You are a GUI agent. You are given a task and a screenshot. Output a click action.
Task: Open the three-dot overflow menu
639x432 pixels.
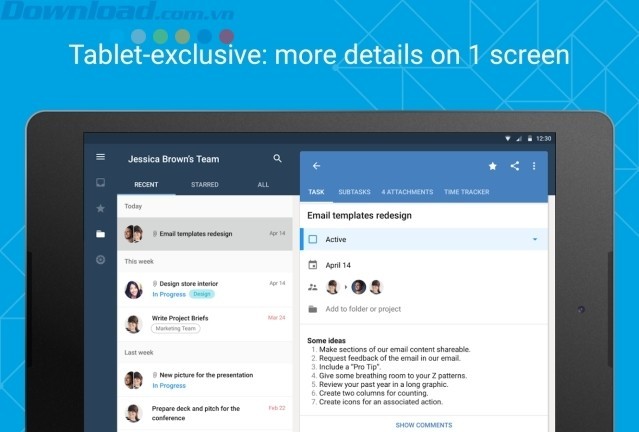coord(534,166)
